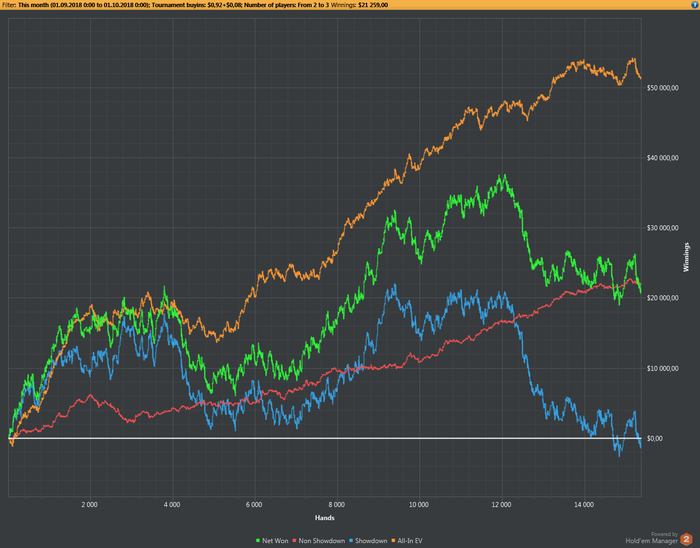
Task: Click the help icon in the filter bar
Action: pyautogui.click(x=695, y=5)
